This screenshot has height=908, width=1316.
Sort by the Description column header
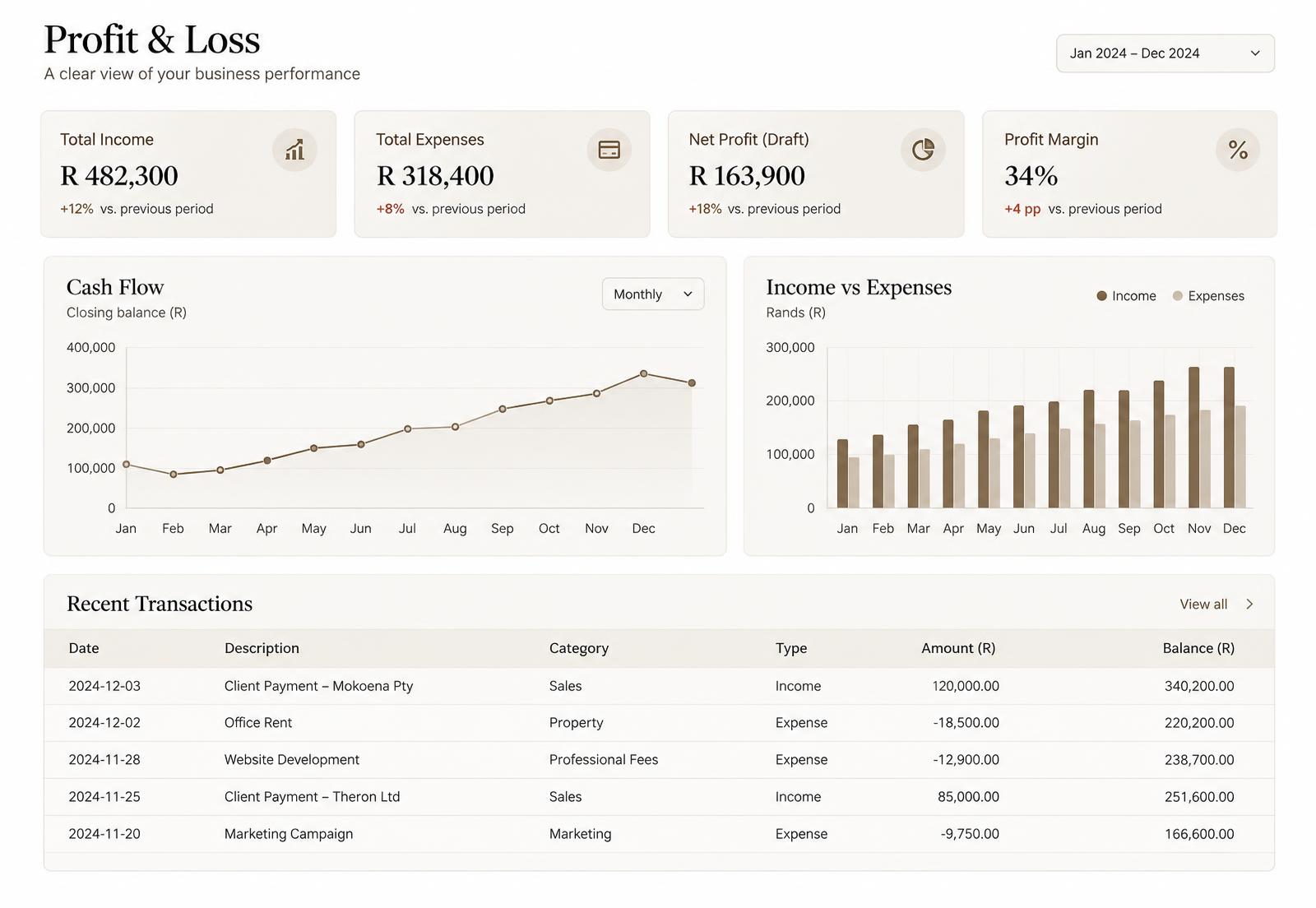(262, 648)
